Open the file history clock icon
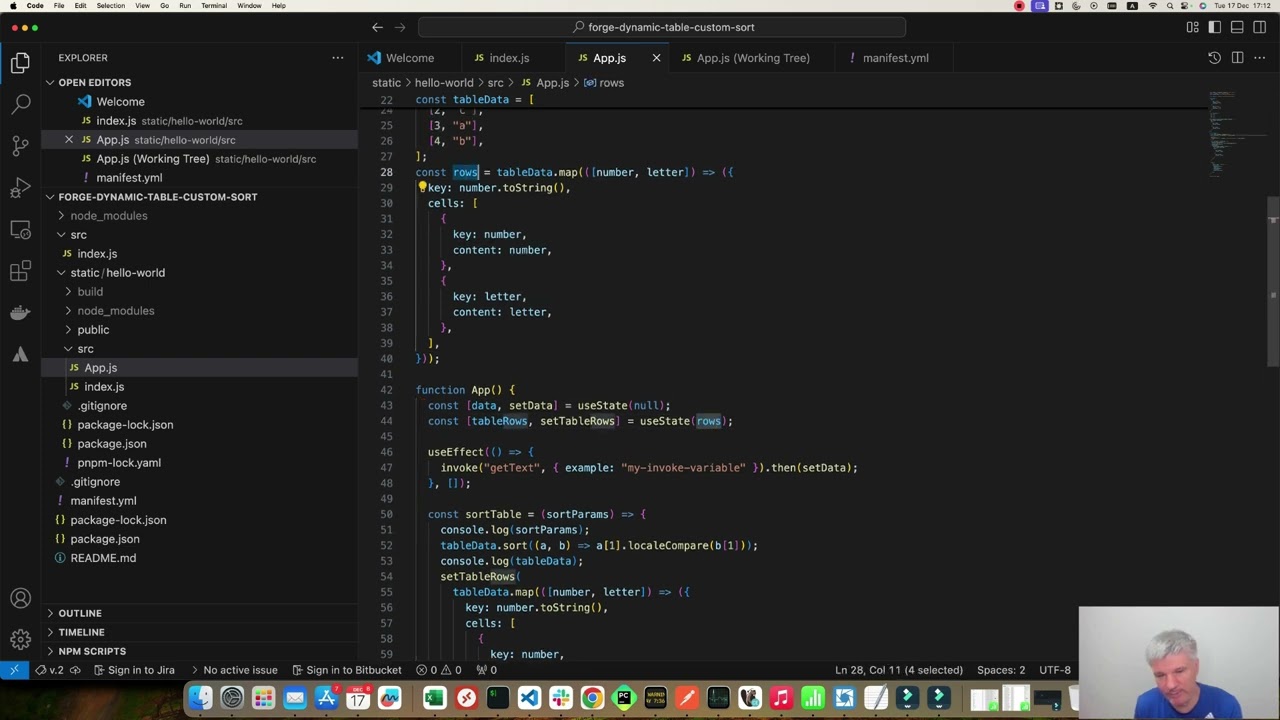The image size is (1280, 720). (x=1214, y=58)
